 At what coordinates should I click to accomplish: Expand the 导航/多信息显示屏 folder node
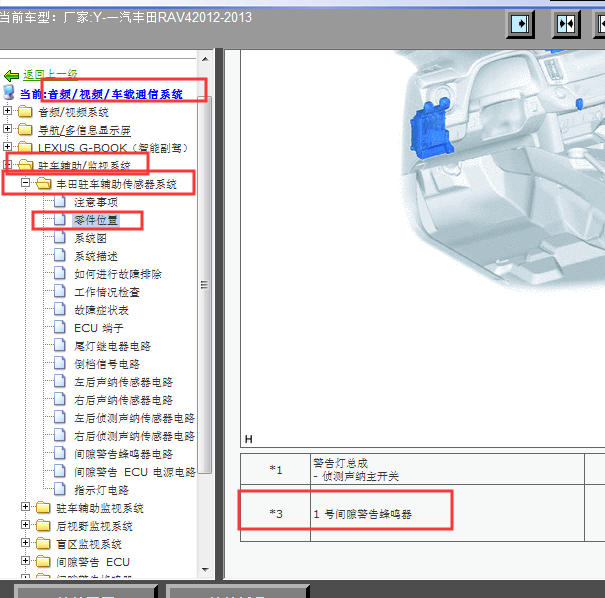pos(7,128)
